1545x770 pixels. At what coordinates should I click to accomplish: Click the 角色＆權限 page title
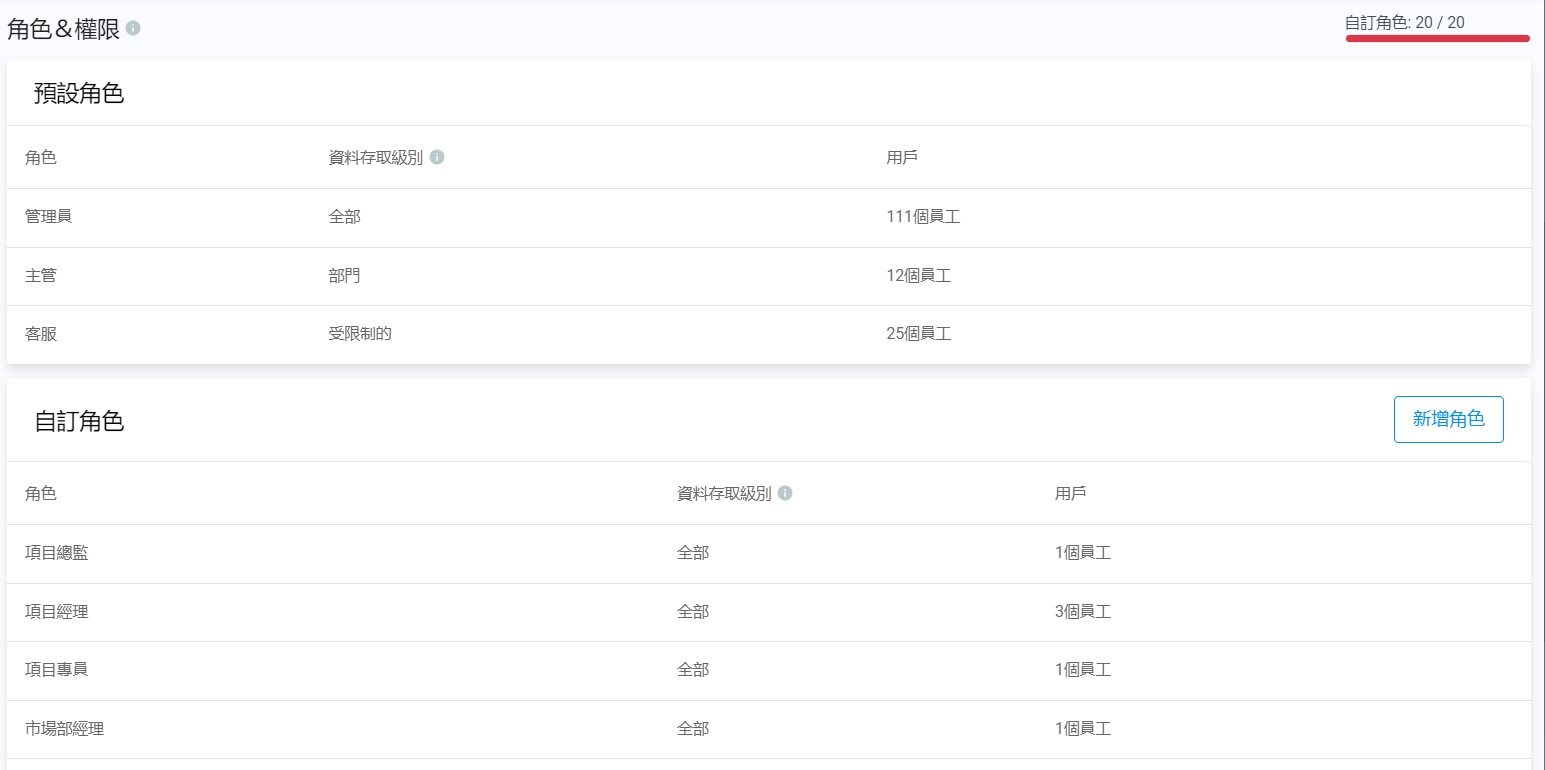(64, 29)
